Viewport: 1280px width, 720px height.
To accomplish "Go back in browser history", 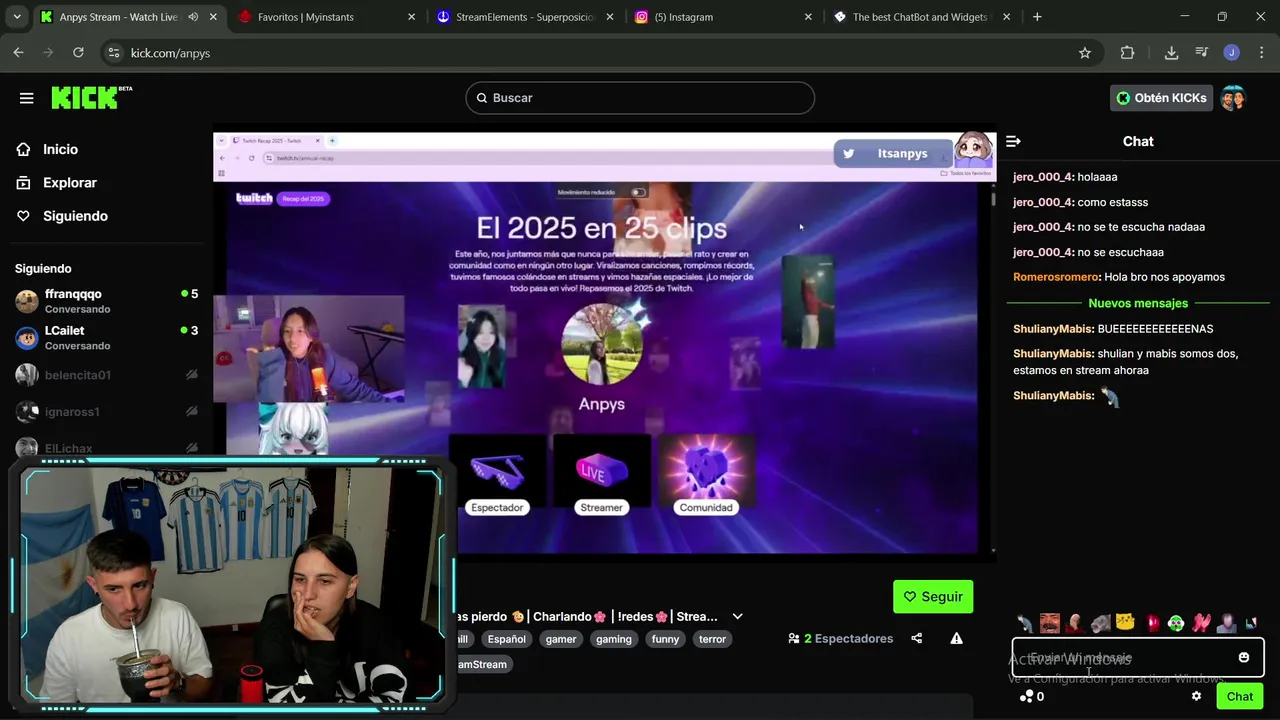I will (x=18, y=53).
